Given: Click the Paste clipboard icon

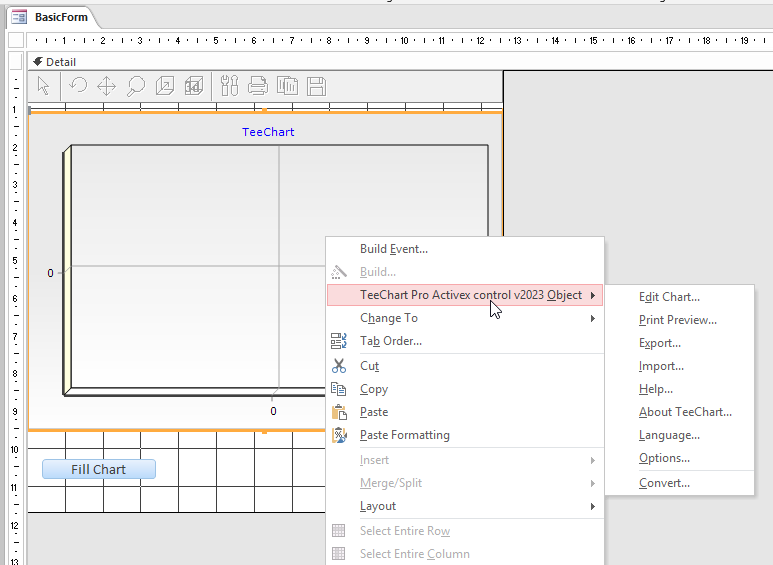Looking at the screenshot, I should pyautogui.click(x=339, y=412).
